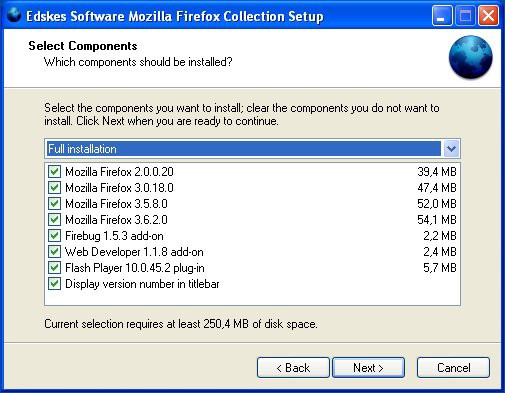This screenshot has width=505, height=393.
Task: Disable Firebug 1.5.3 add-on
Action: point(54,236)
